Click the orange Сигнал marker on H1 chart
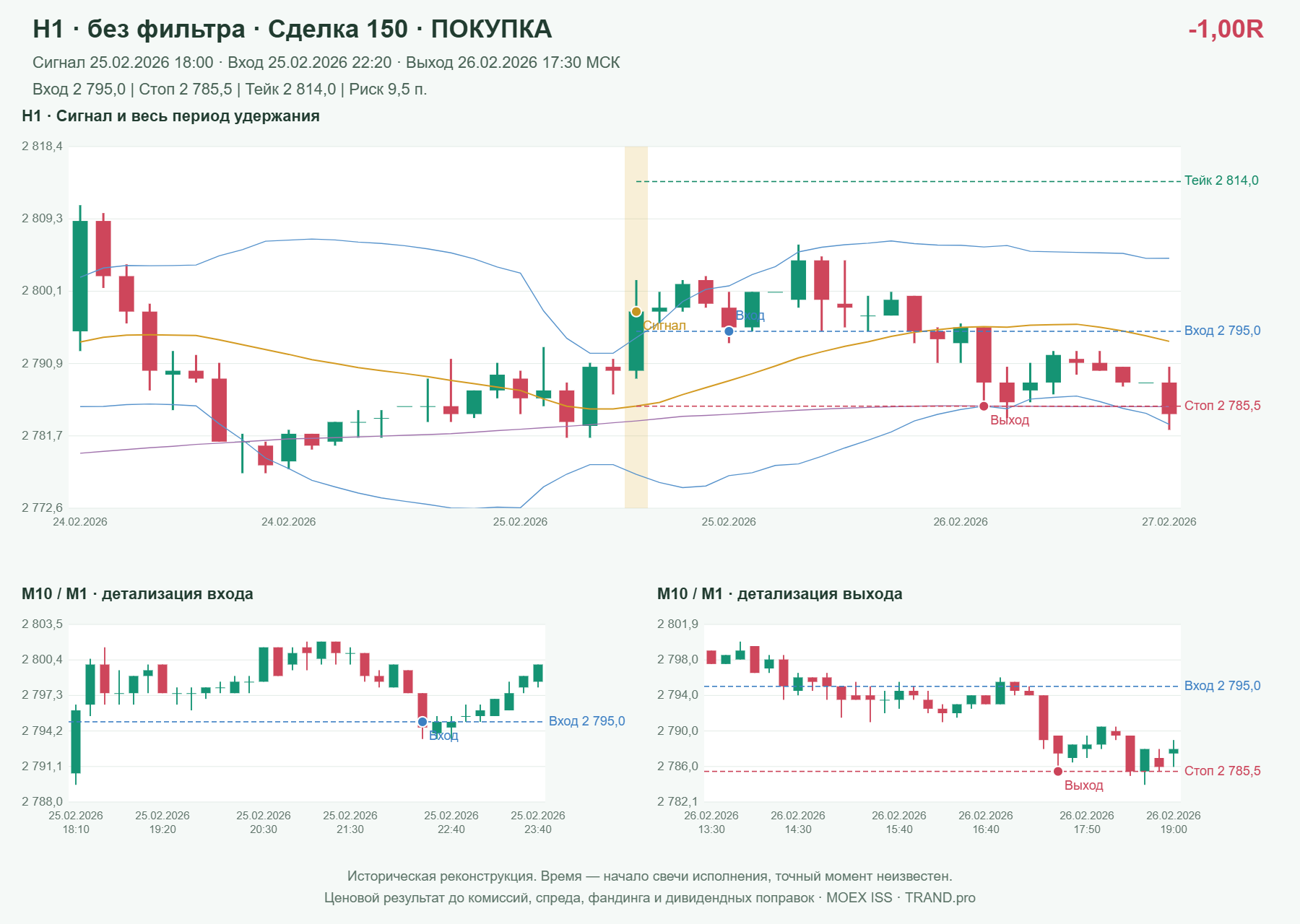The width and height of the screenshot is (1300, 924). click(x=636, y=312)
